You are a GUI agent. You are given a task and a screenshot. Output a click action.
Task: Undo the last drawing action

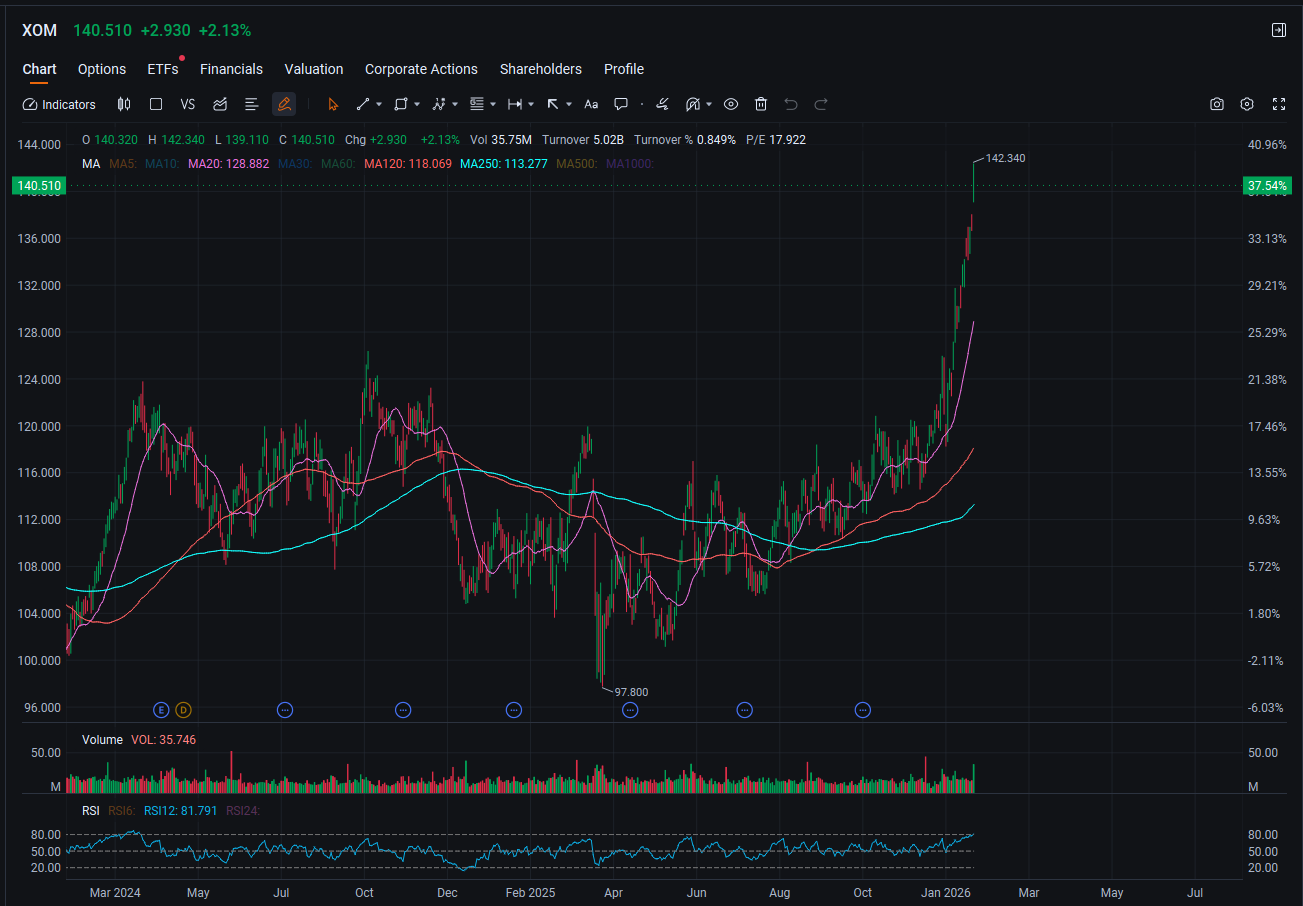tap(791, 104)
